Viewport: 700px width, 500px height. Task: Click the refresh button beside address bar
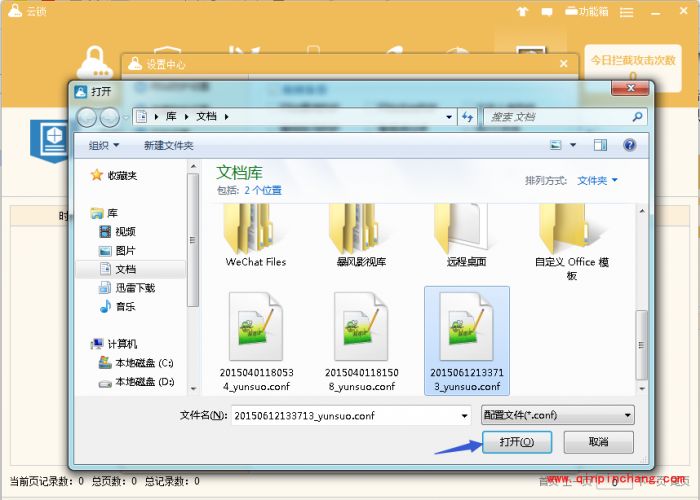coord(467,117)
